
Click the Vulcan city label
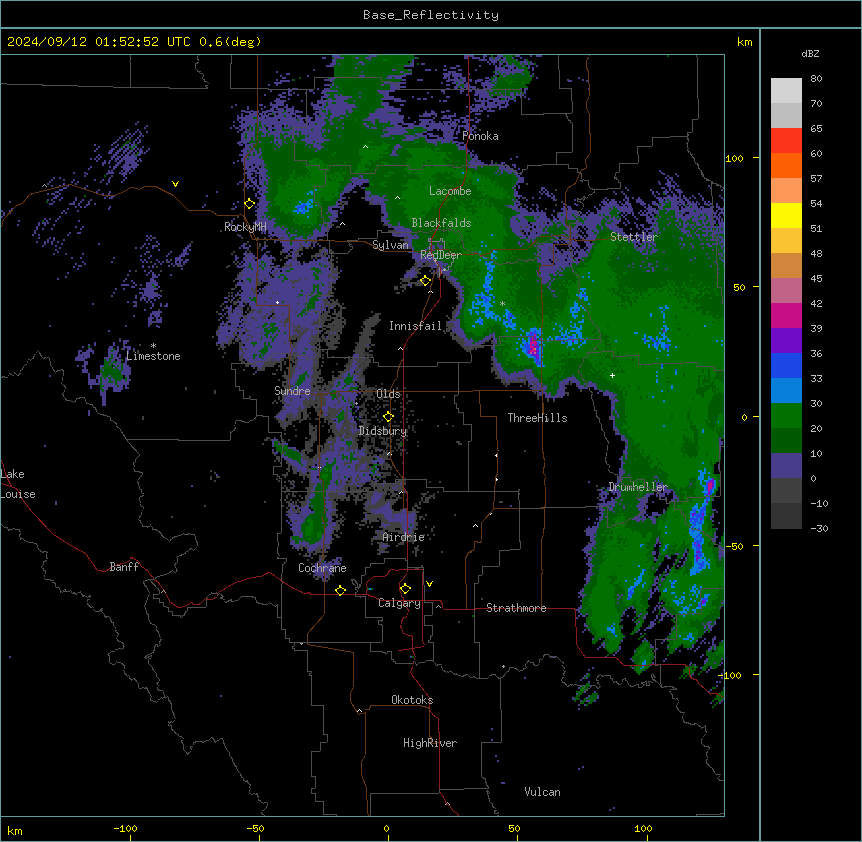(543, 791)
